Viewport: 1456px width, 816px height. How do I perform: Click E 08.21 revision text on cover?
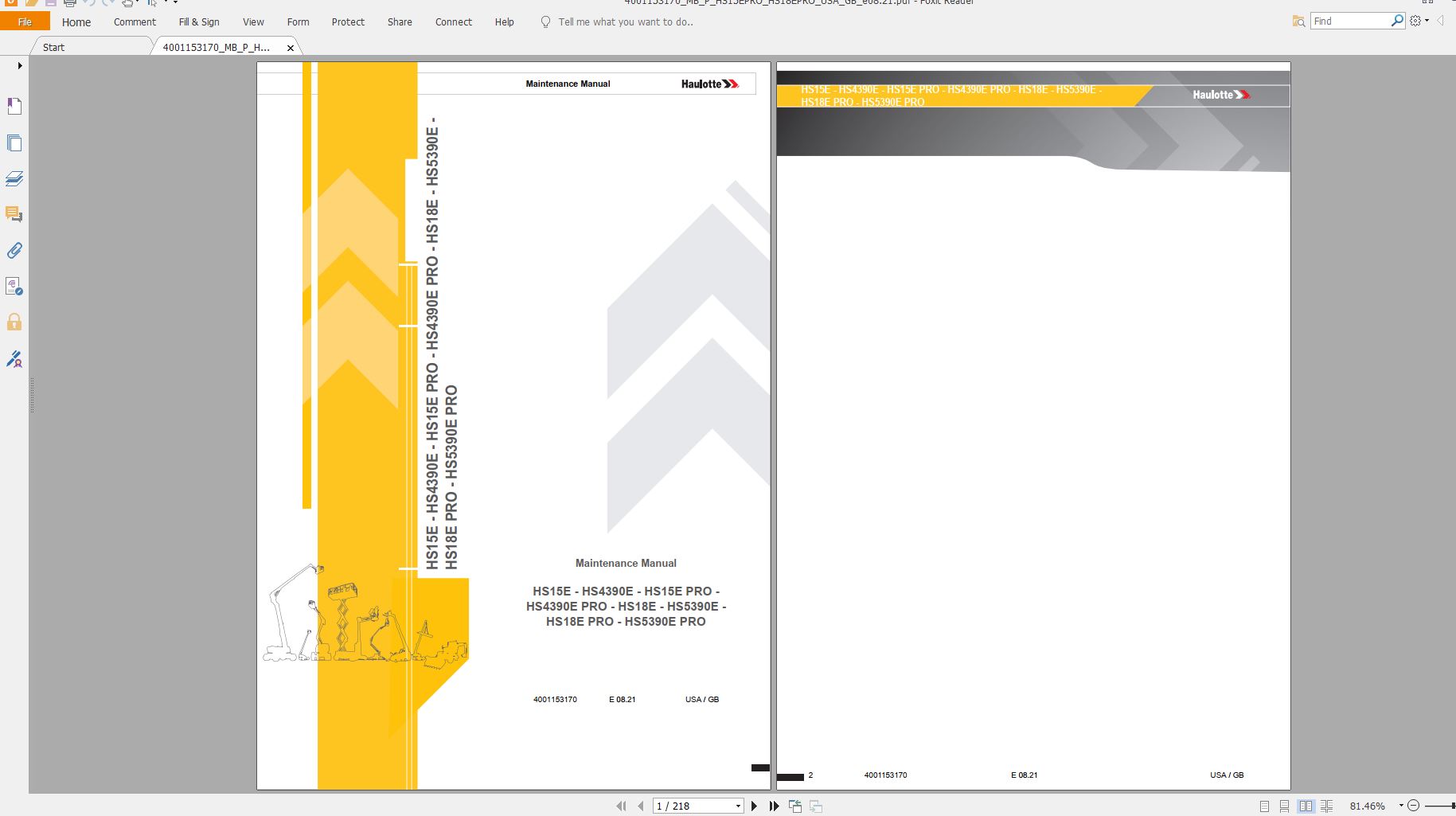623,700
